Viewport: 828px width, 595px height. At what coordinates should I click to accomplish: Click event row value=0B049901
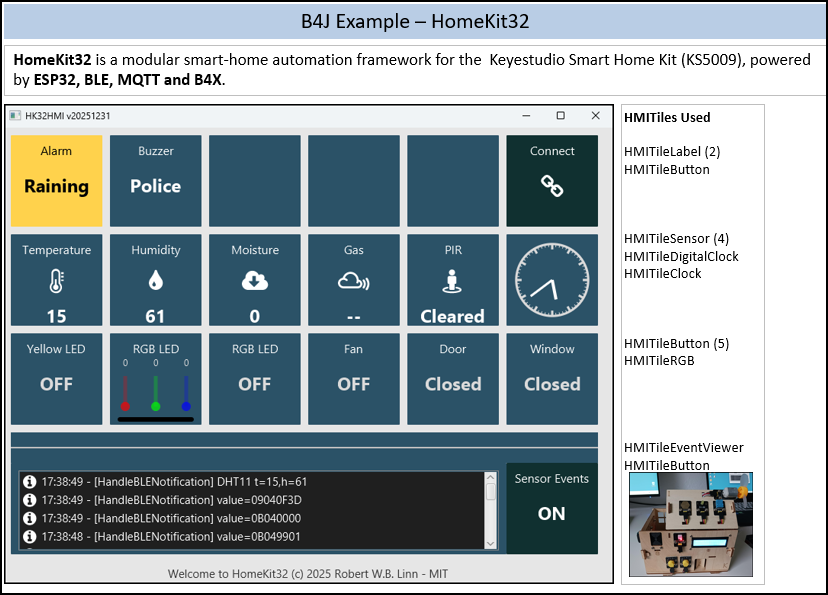[x=251, y=536]
